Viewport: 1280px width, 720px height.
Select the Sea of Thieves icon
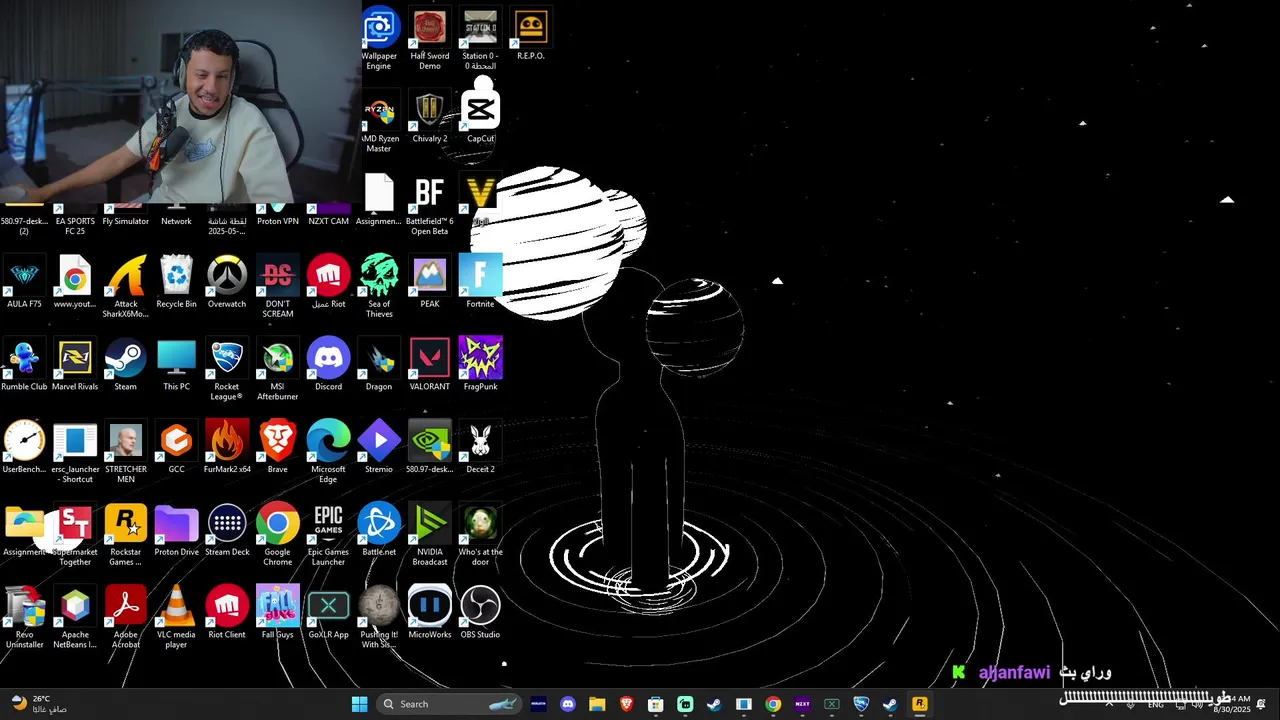379,287
